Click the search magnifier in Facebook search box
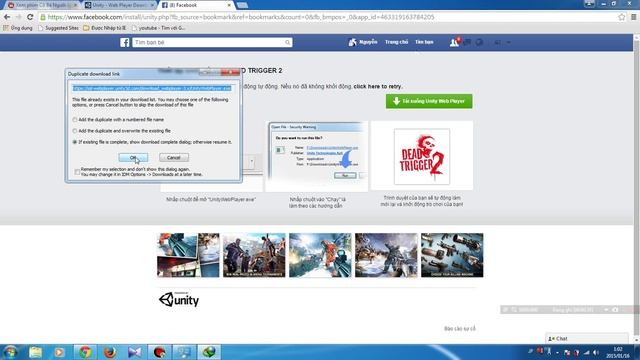 (x=287, y=42)
